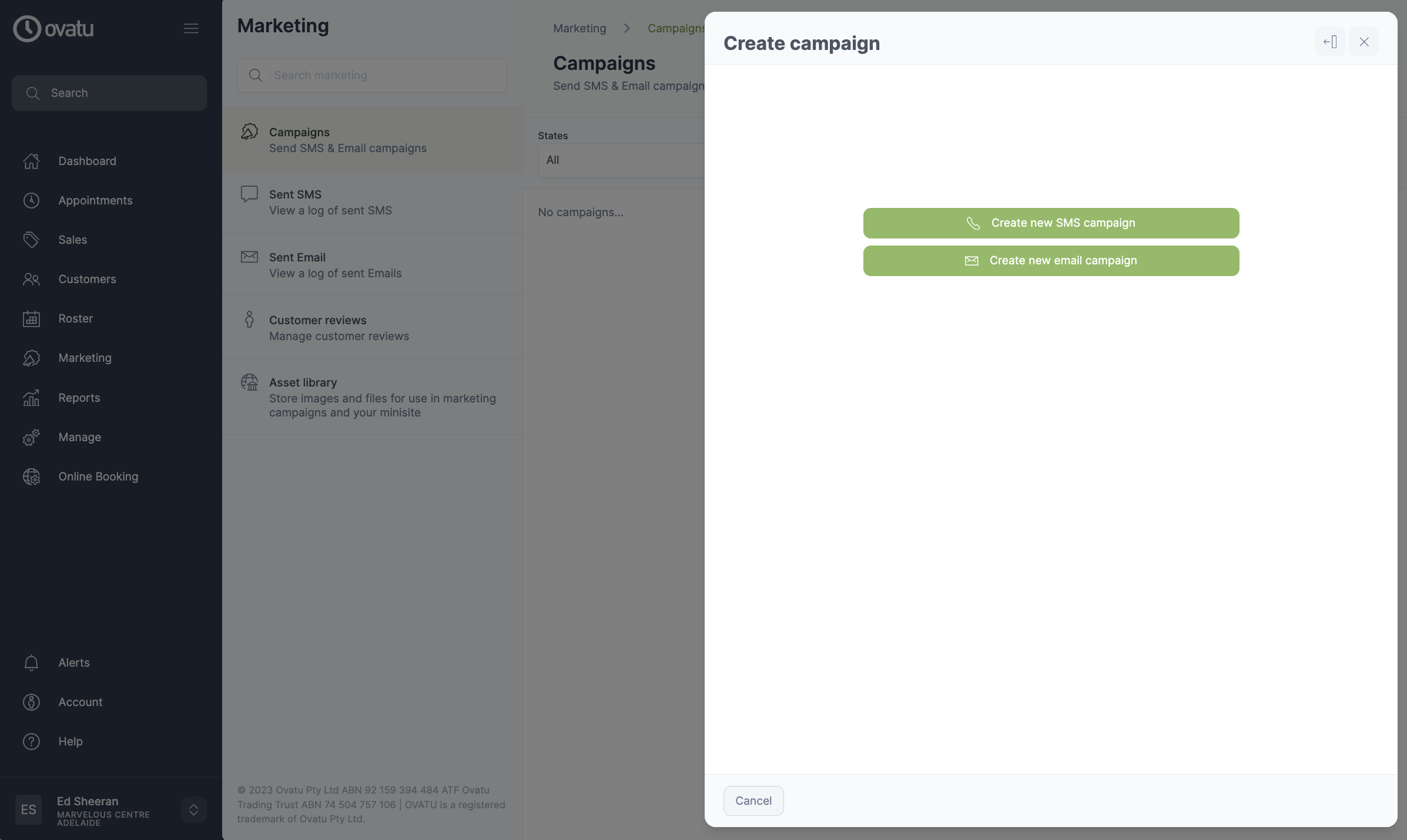Open the Roster calendar icon

(x=31, y=318)
